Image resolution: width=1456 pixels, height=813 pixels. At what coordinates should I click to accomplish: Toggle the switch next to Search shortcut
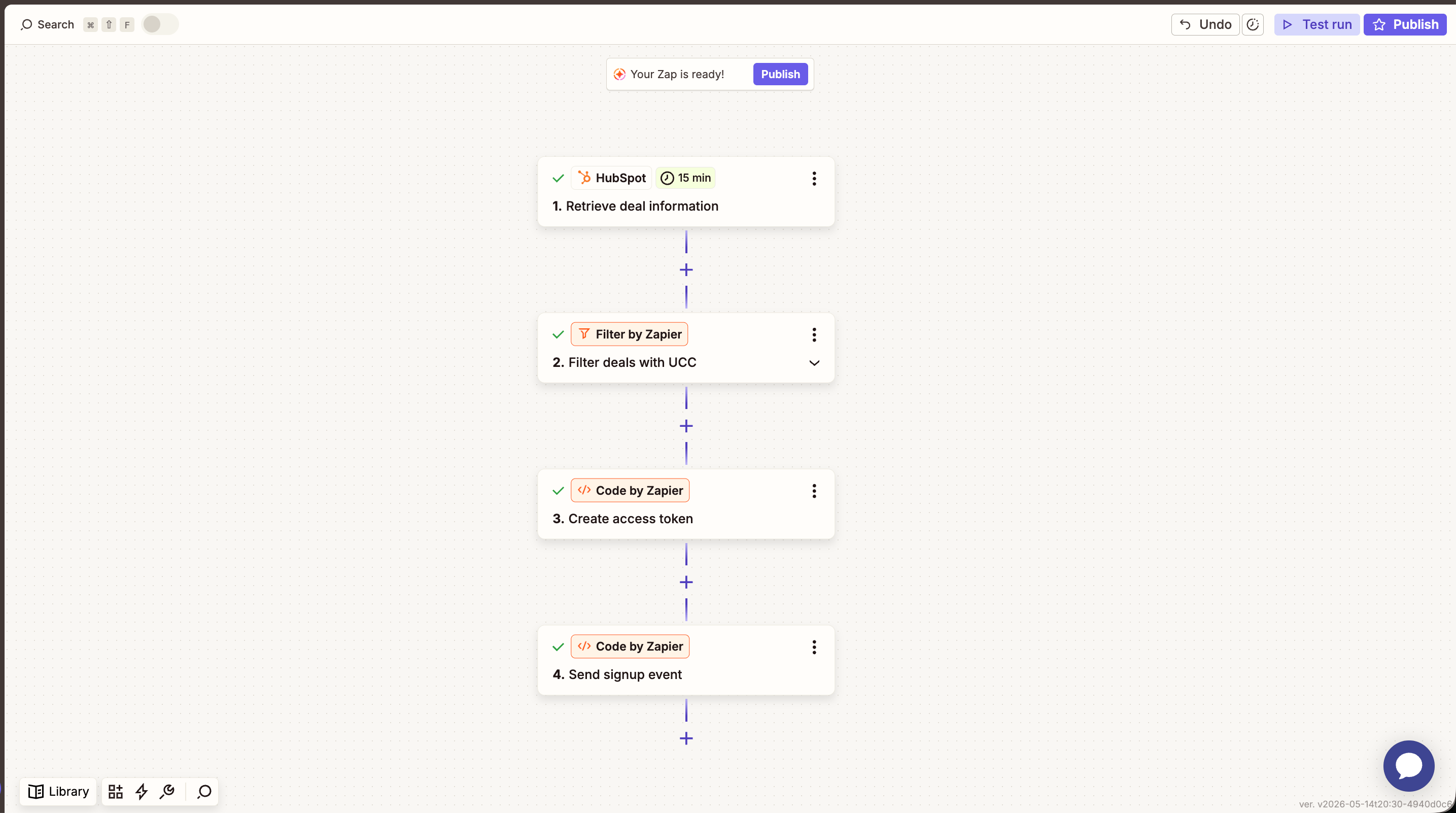point(159,24)
